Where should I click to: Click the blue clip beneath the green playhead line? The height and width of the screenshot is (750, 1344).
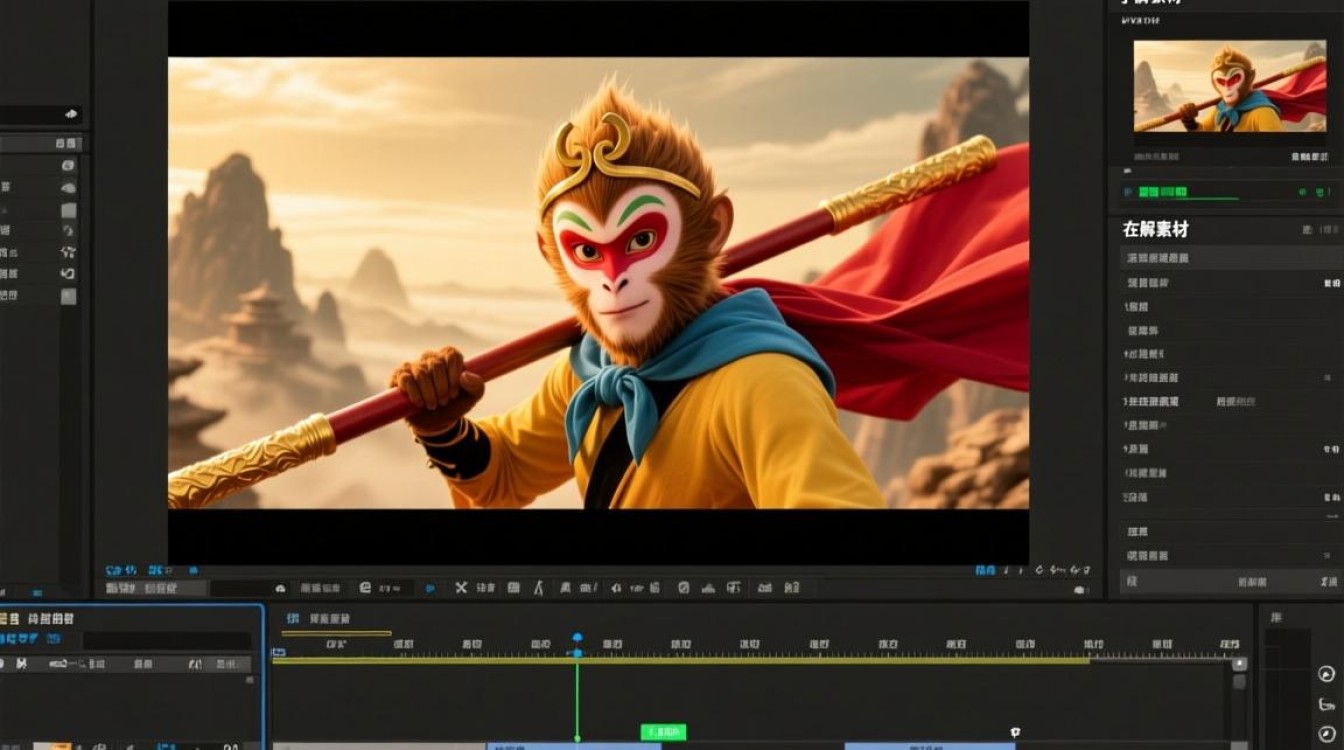[x=574, y=746]
